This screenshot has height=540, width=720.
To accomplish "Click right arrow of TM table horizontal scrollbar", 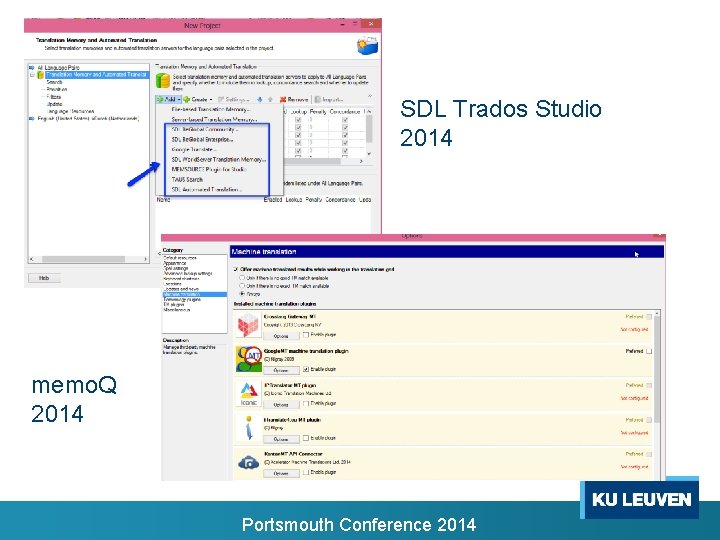I will click(361, 161).
